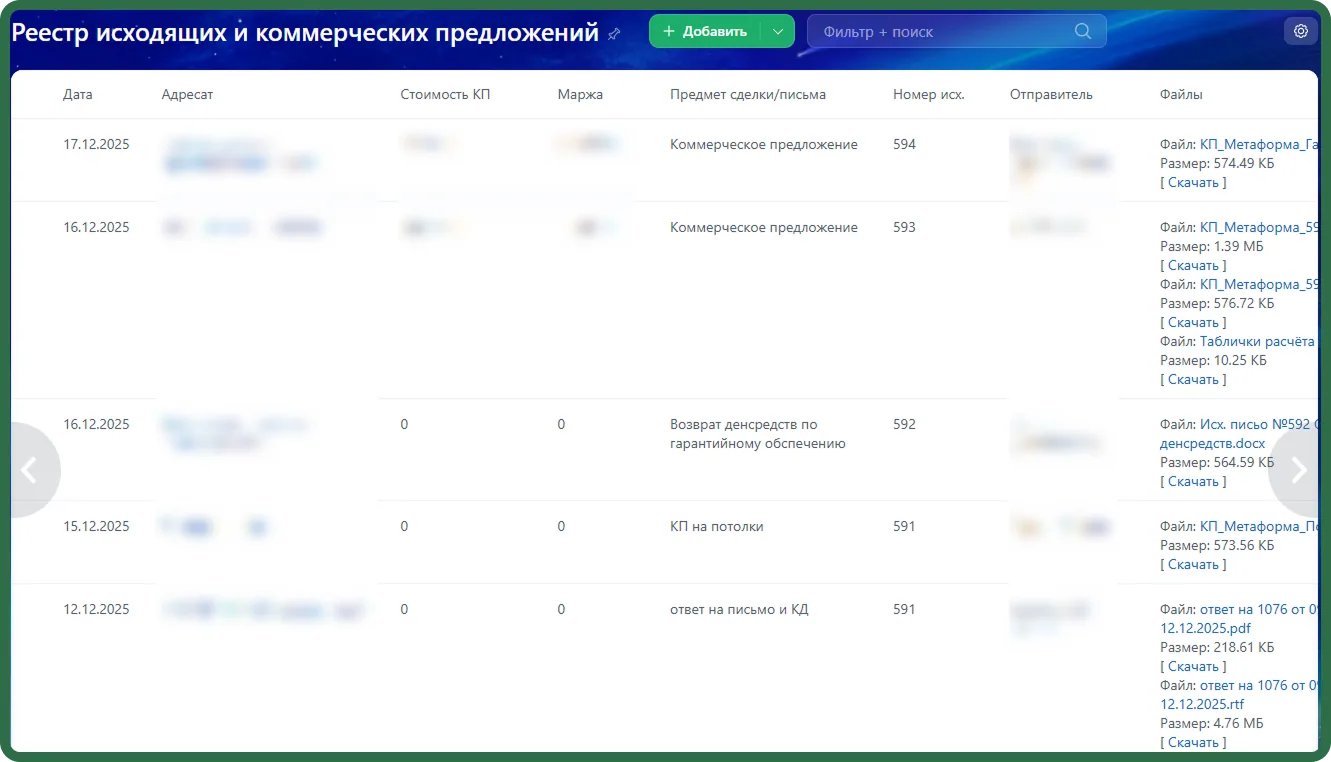
Task: Download the 4.76 МБ file via Скачать
Action: pyautogui.click(x=1194, y=743)
